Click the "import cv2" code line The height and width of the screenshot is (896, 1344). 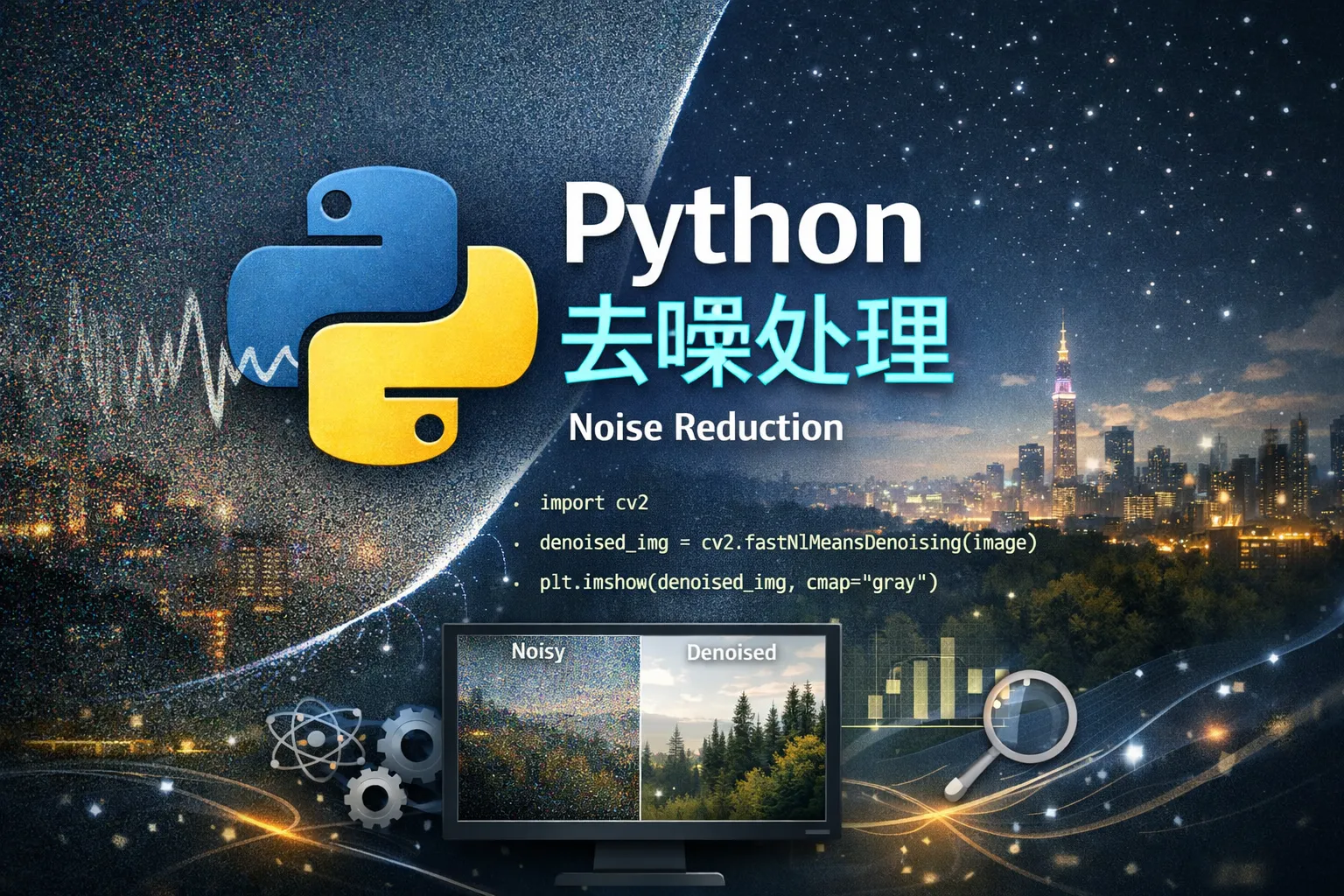594,502
